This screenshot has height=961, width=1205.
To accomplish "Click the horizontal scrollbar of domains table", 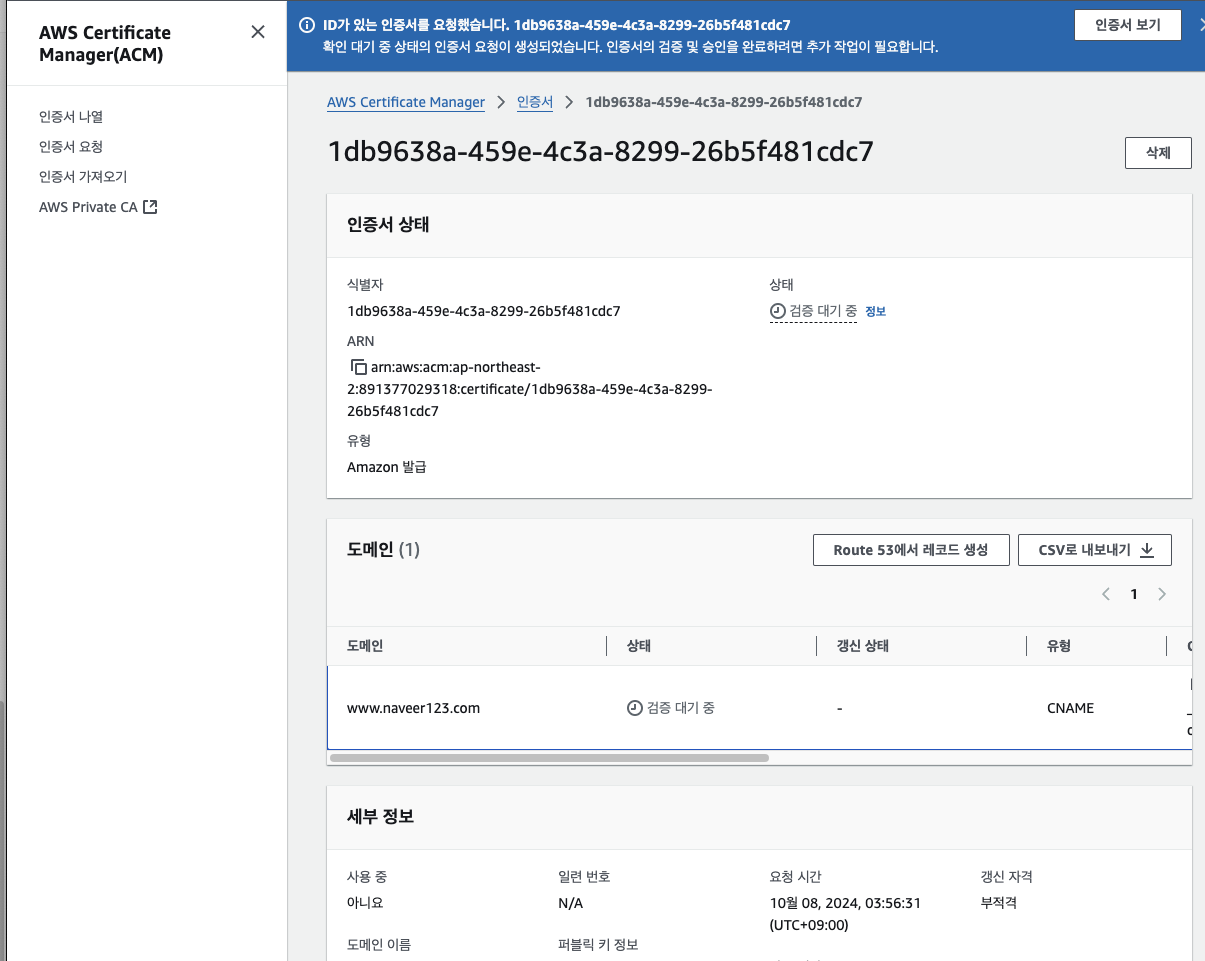I will point(549,758).
